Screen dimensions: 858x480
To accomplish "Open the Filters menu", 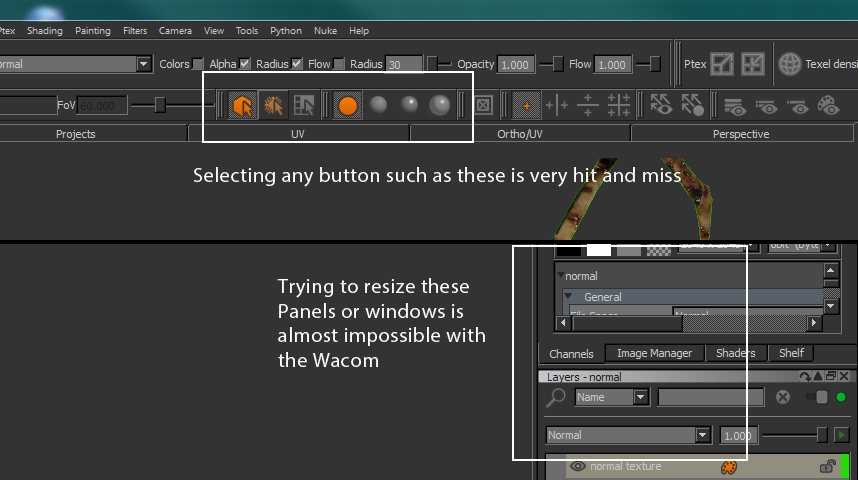I will point(135,31).
